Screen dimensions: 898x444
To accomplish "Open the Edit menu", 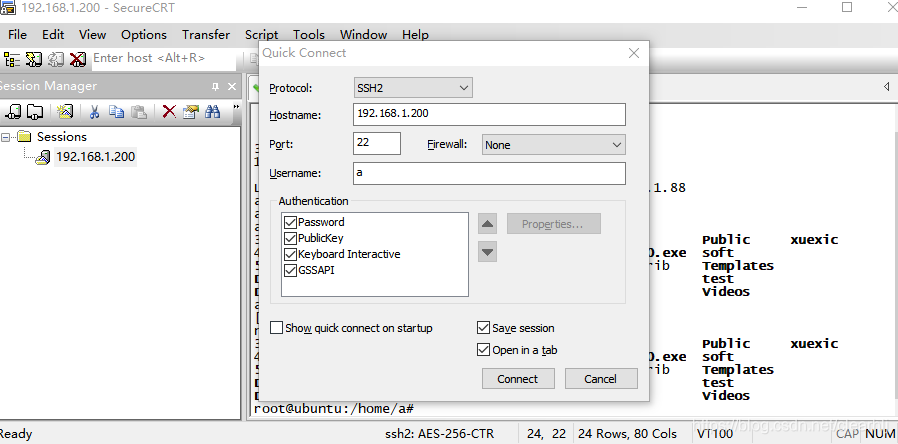I will pyautogui.click(x=53, y=35).
